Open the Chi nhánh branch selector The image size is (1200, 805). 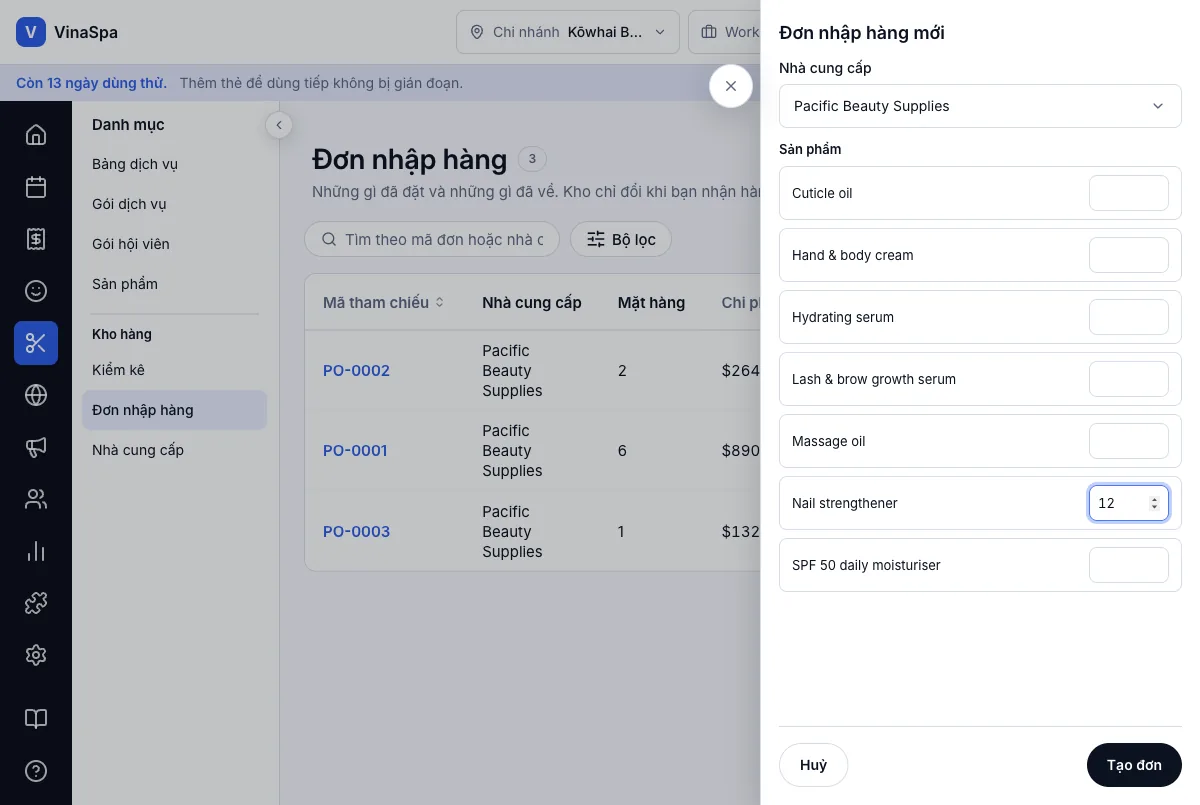pos(568,32)
